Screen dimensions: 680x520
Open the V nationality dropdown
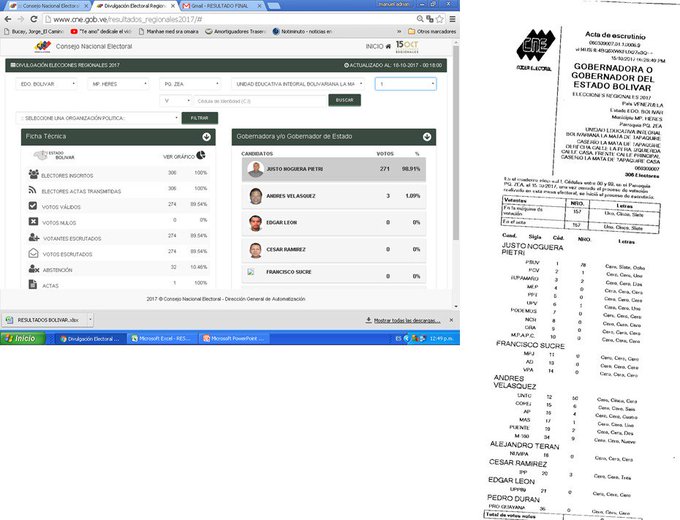(176, 101)
